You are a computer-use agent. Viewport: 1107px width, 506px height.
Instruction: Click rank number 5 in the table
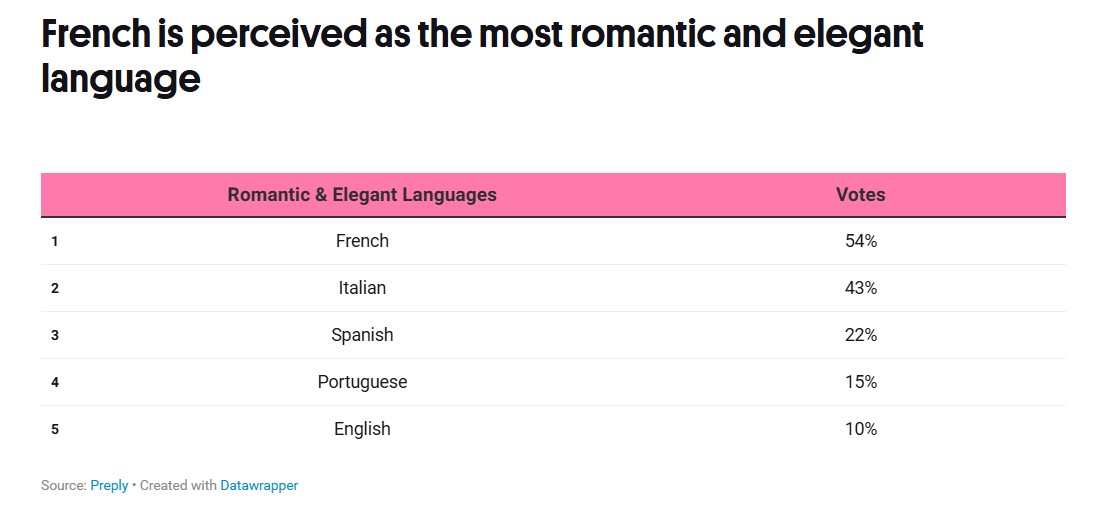(55, 429)
